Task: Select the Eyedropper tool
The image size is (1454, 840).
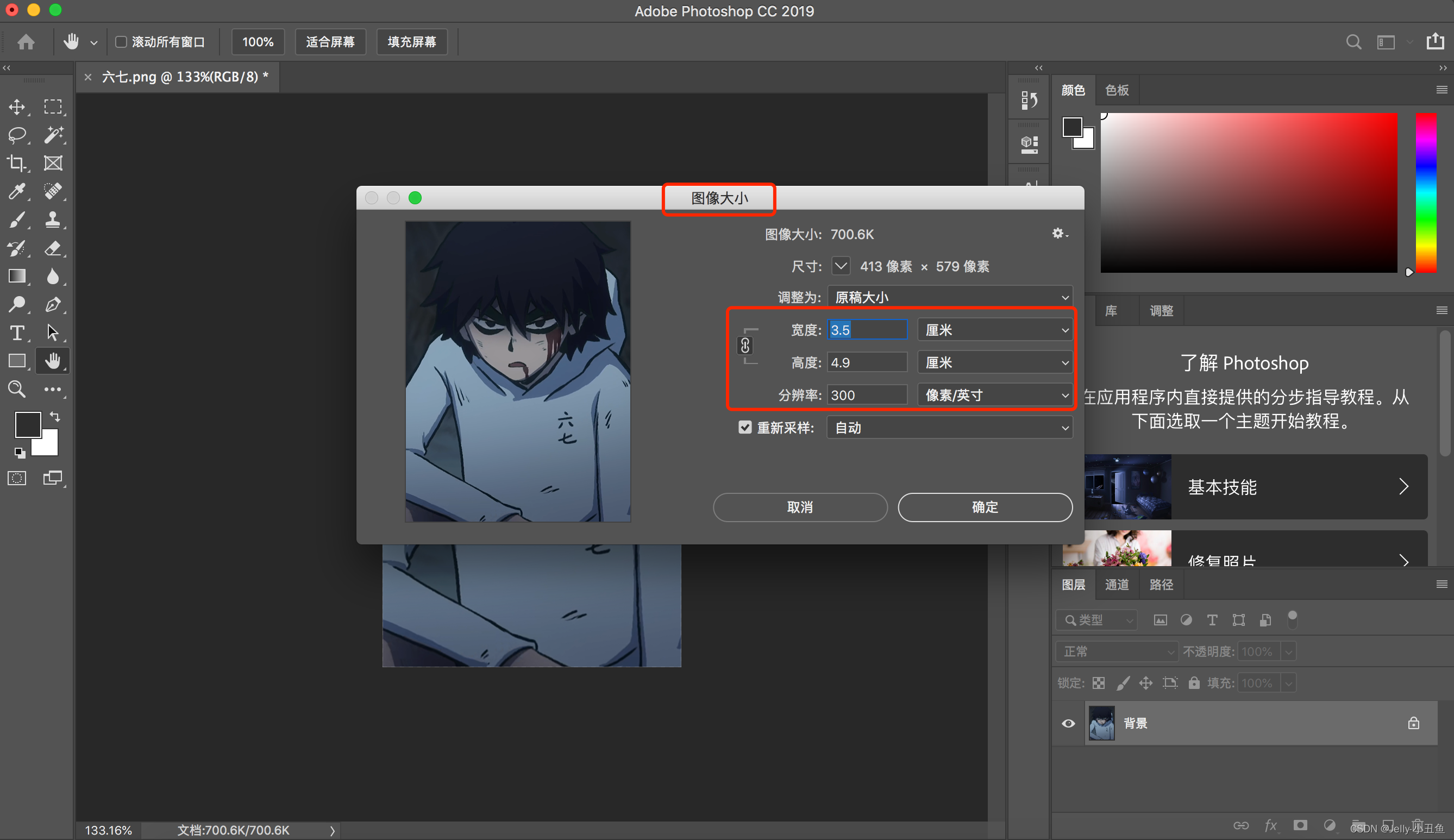Action: pyautogui.click(x=17, y=192)
